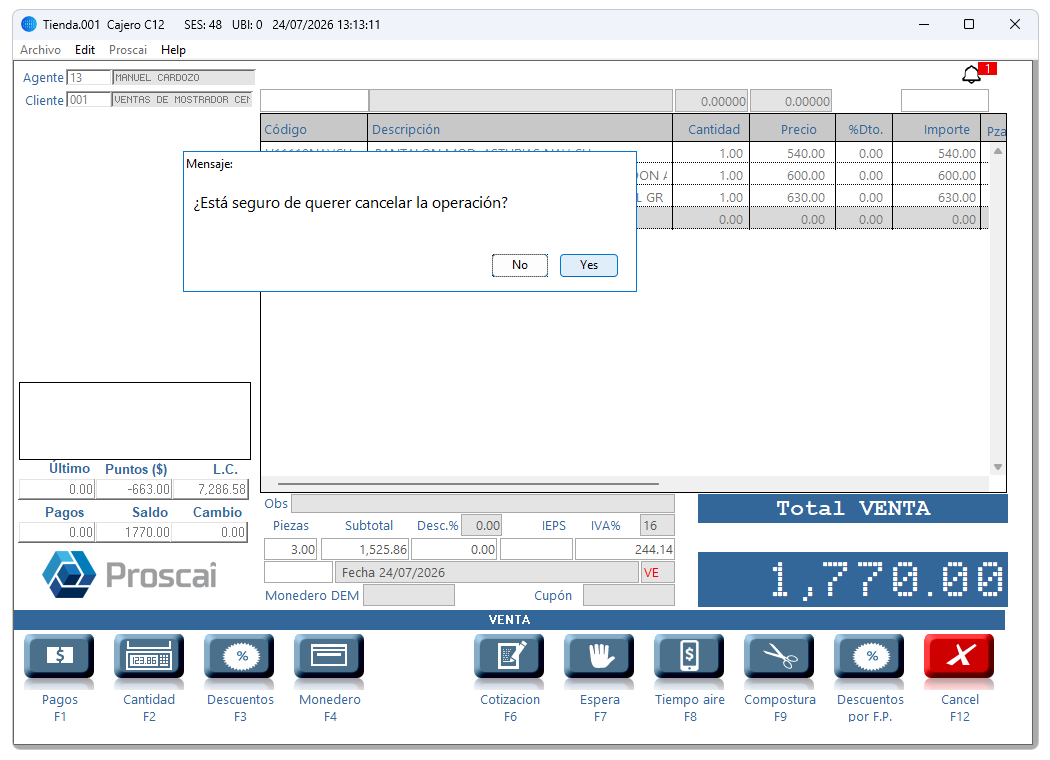Confirm cancellation with the Yes button
1050x760 pixels.
[589, 265]
